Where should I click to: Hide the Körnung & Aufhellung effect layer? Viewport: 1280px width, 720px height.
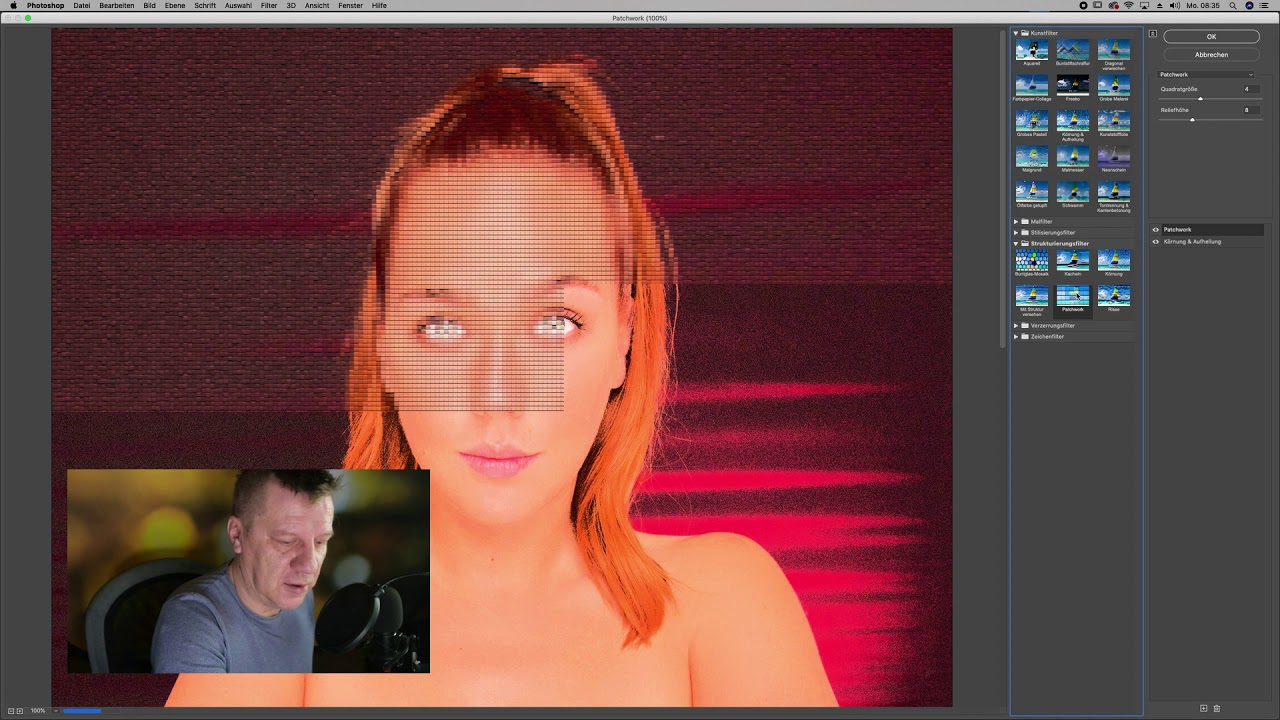[1156, 242]
